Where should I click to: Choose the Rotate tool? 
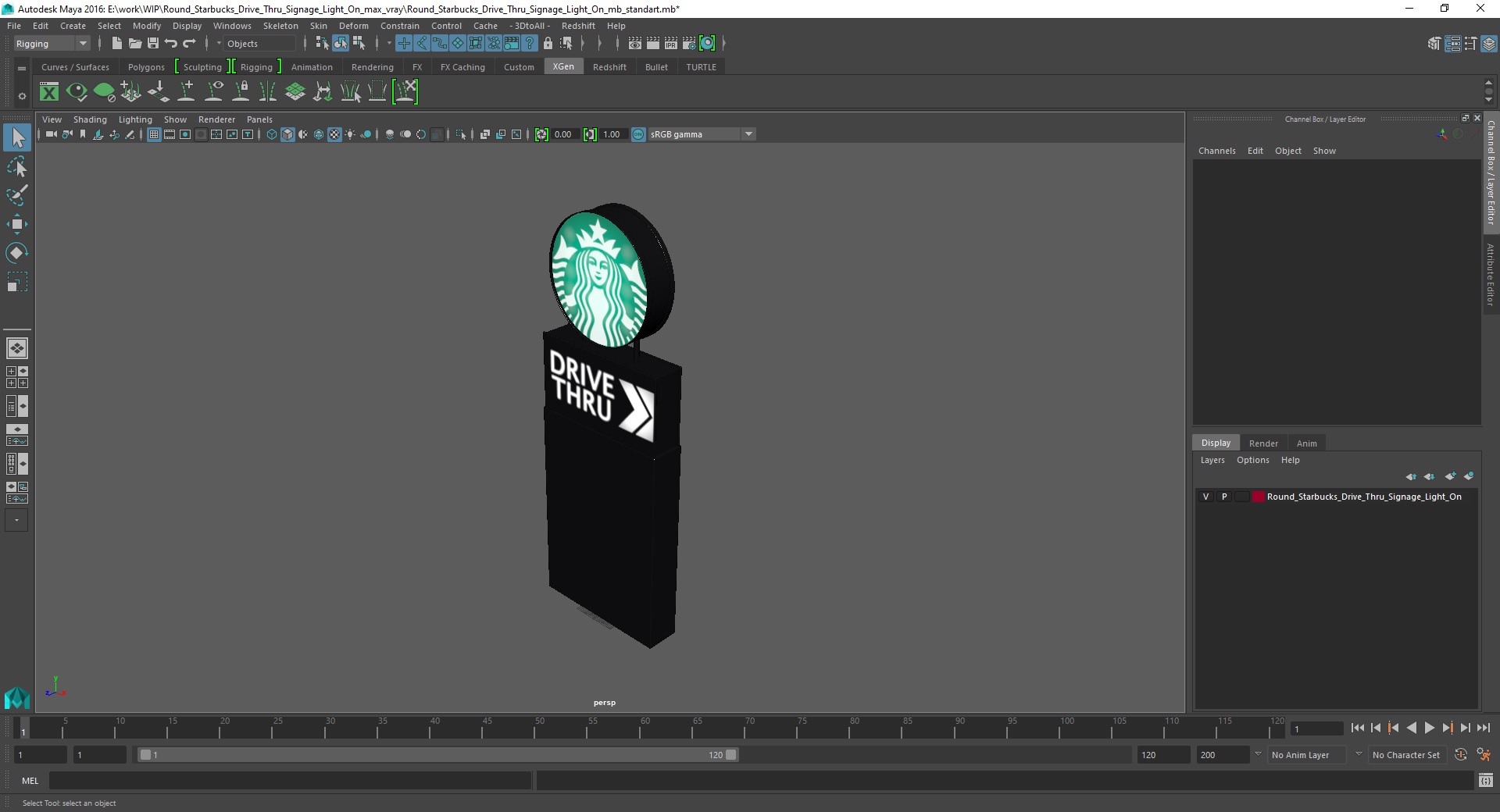click(x=17, y=252)
